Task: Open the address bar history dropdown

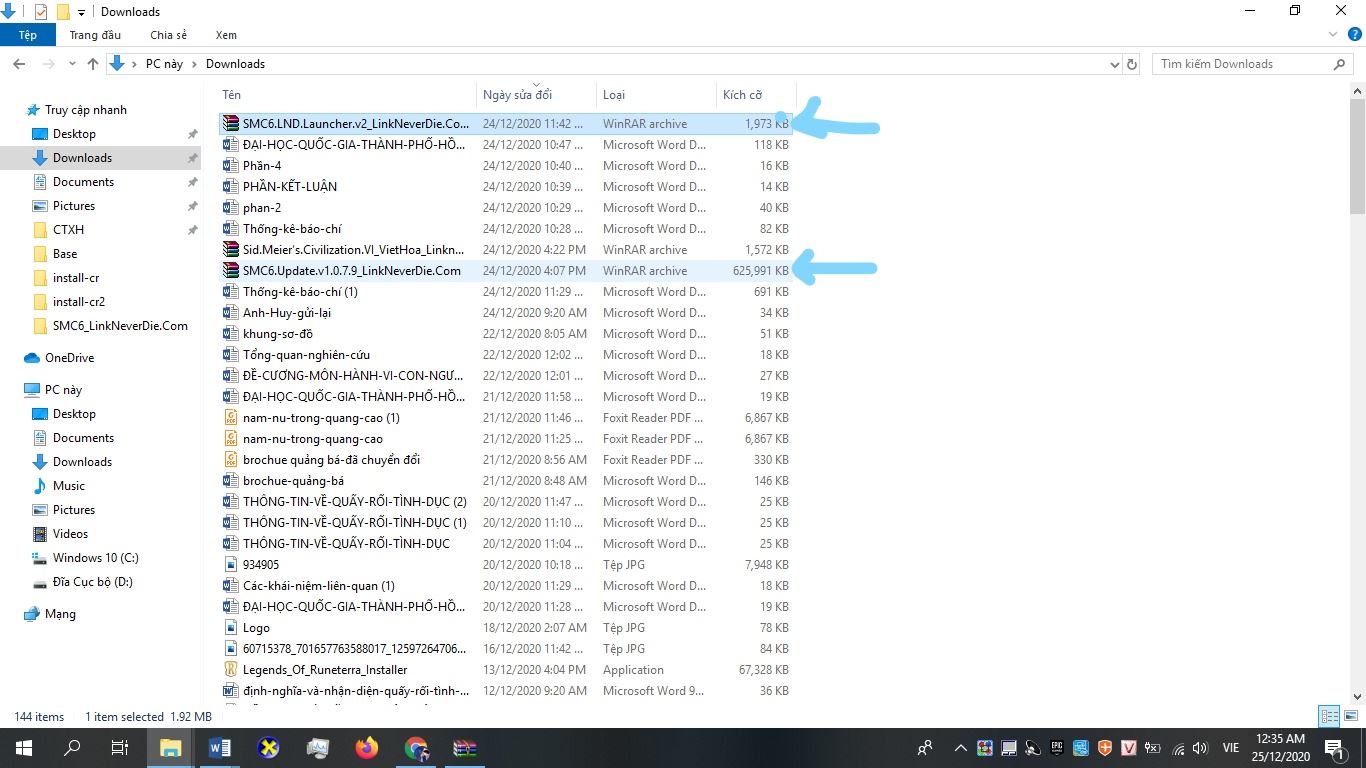Action: pyautogui.click(x=1115, y=64)
